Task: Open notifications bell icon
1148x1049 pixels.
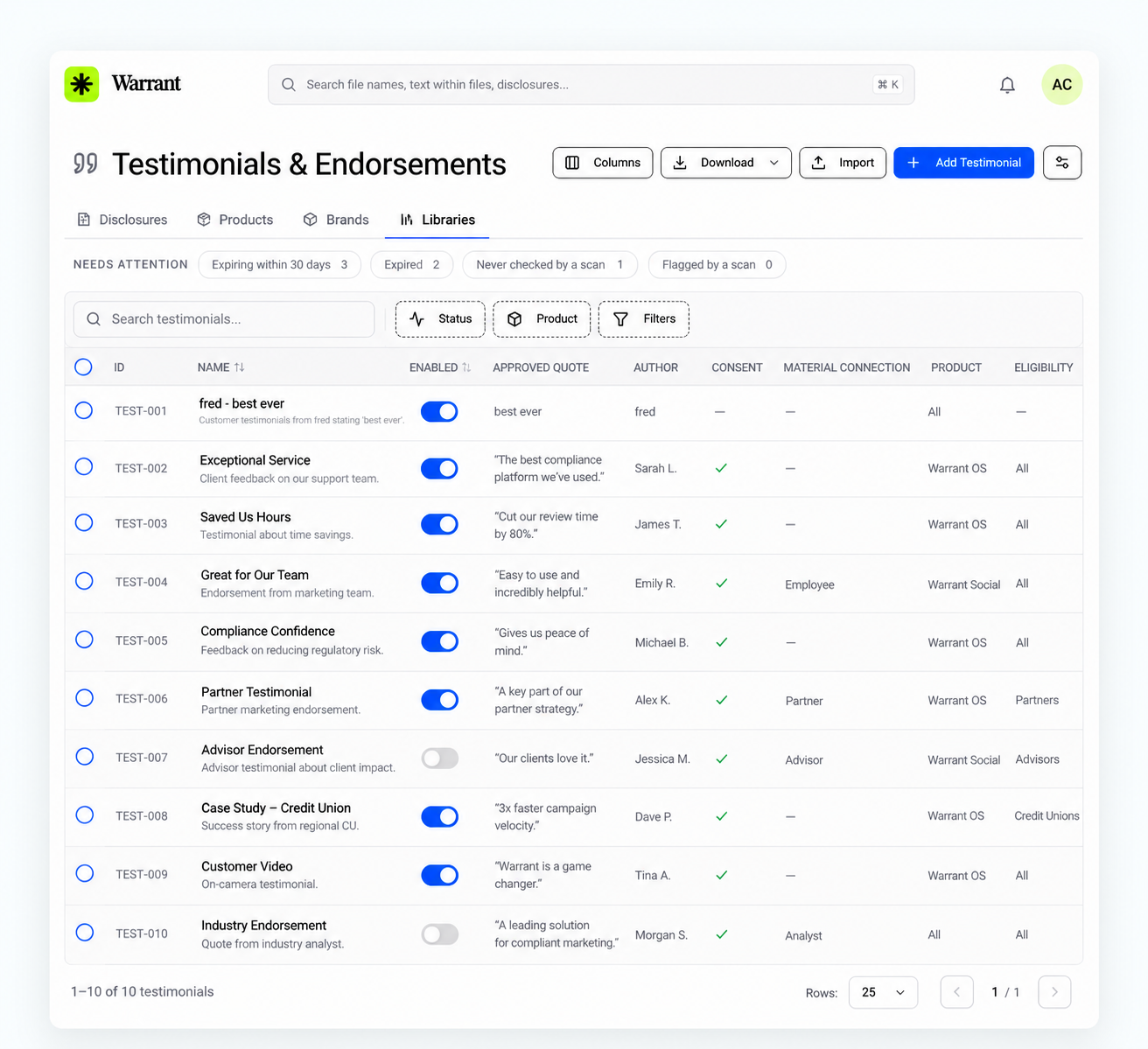Action: click(1007, 85)
